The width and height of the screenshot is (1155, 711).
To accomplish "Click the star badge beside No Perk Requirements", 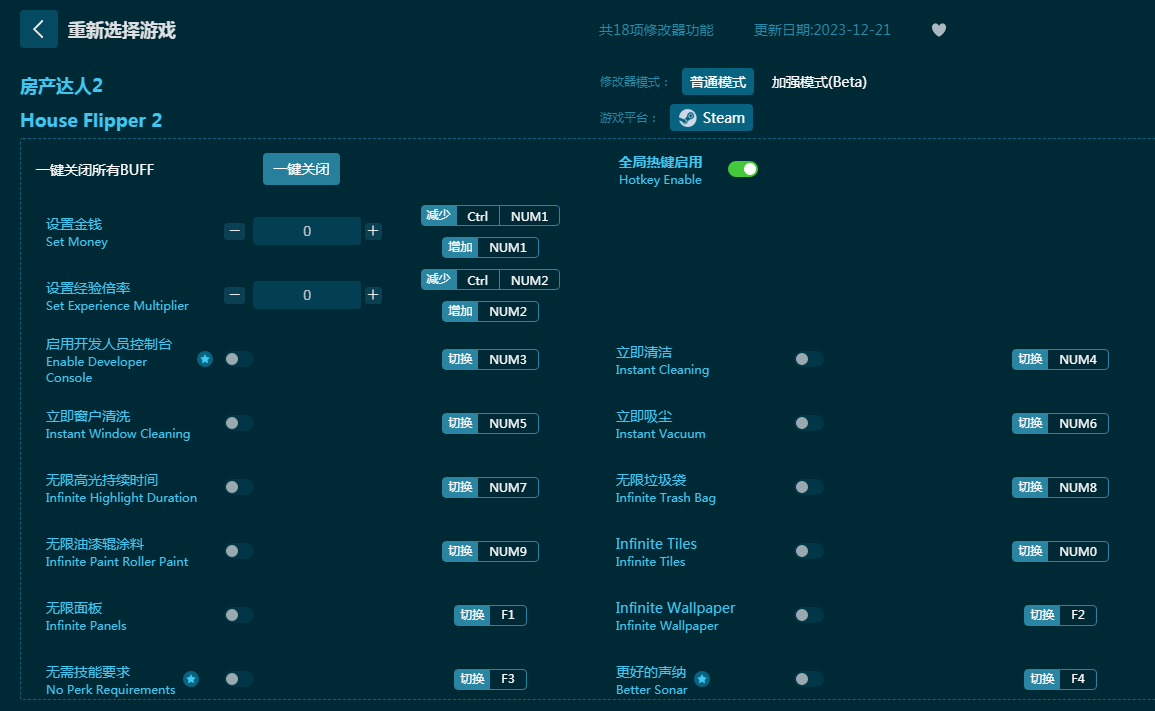I will [x=191, y=679].
